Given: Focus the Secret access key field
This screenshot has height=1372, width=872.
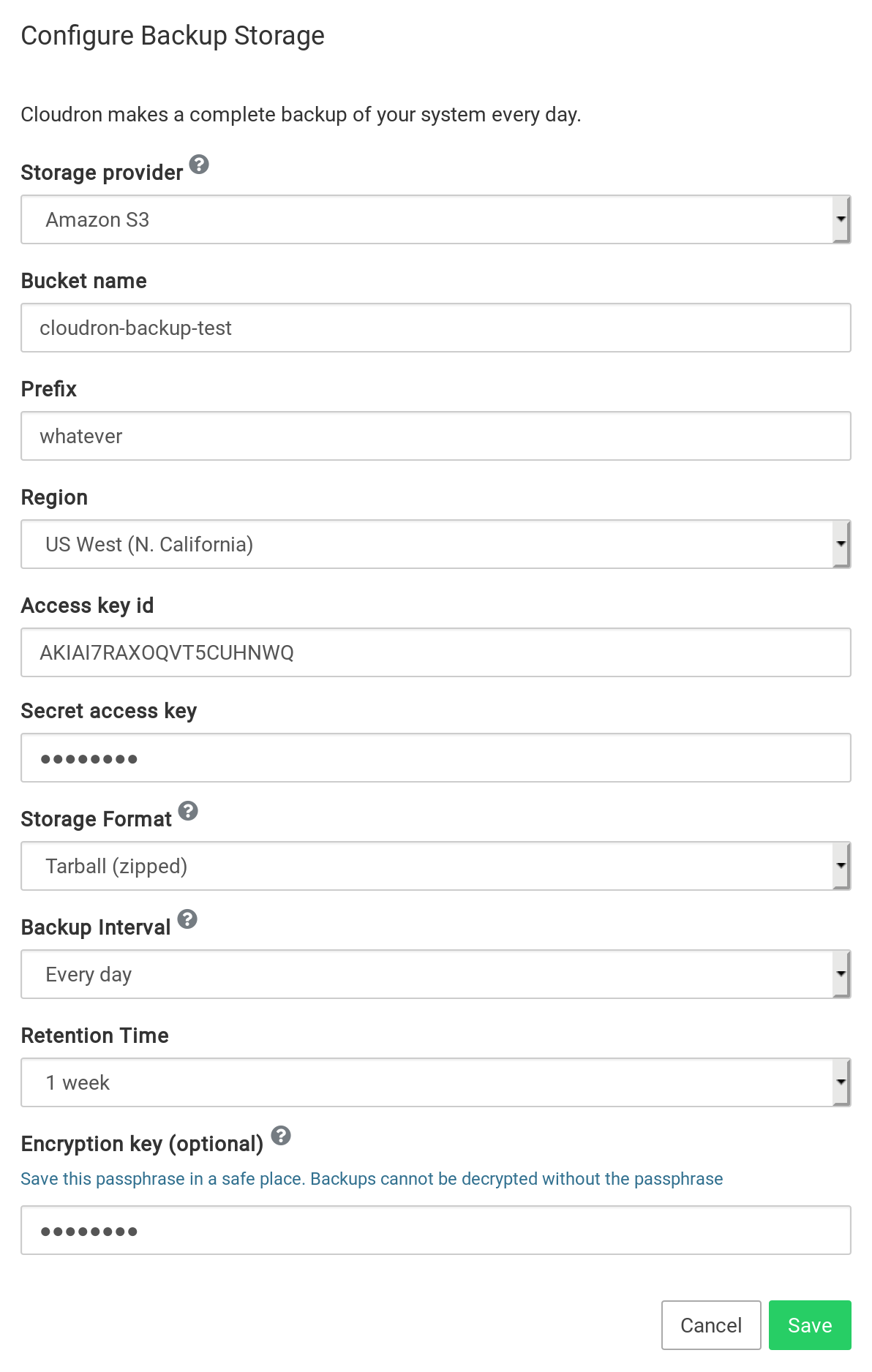Looking at the screenshot, I should click(435, 758).
